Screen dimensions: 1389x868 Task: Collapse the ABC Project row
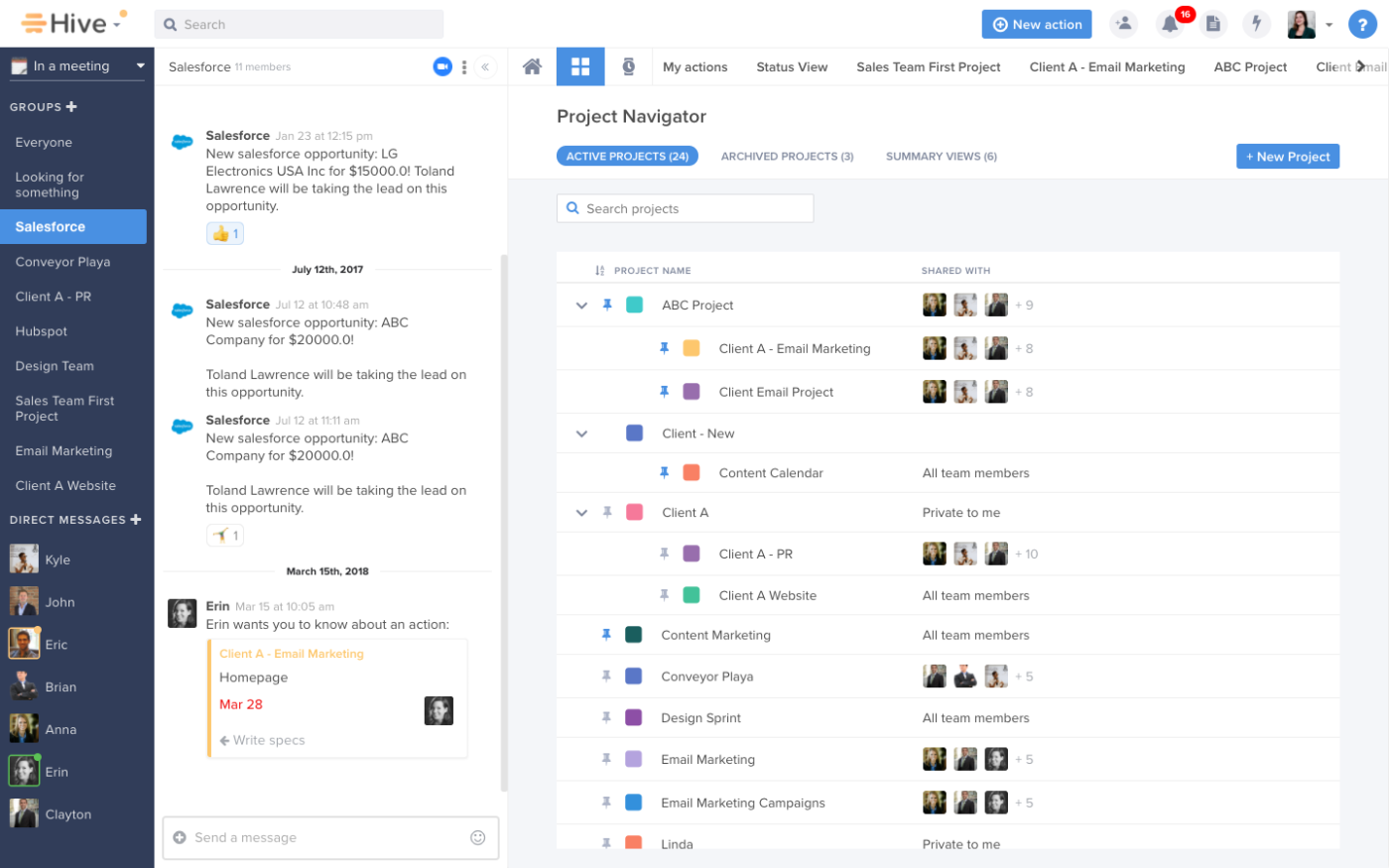(x=581, y=306)
